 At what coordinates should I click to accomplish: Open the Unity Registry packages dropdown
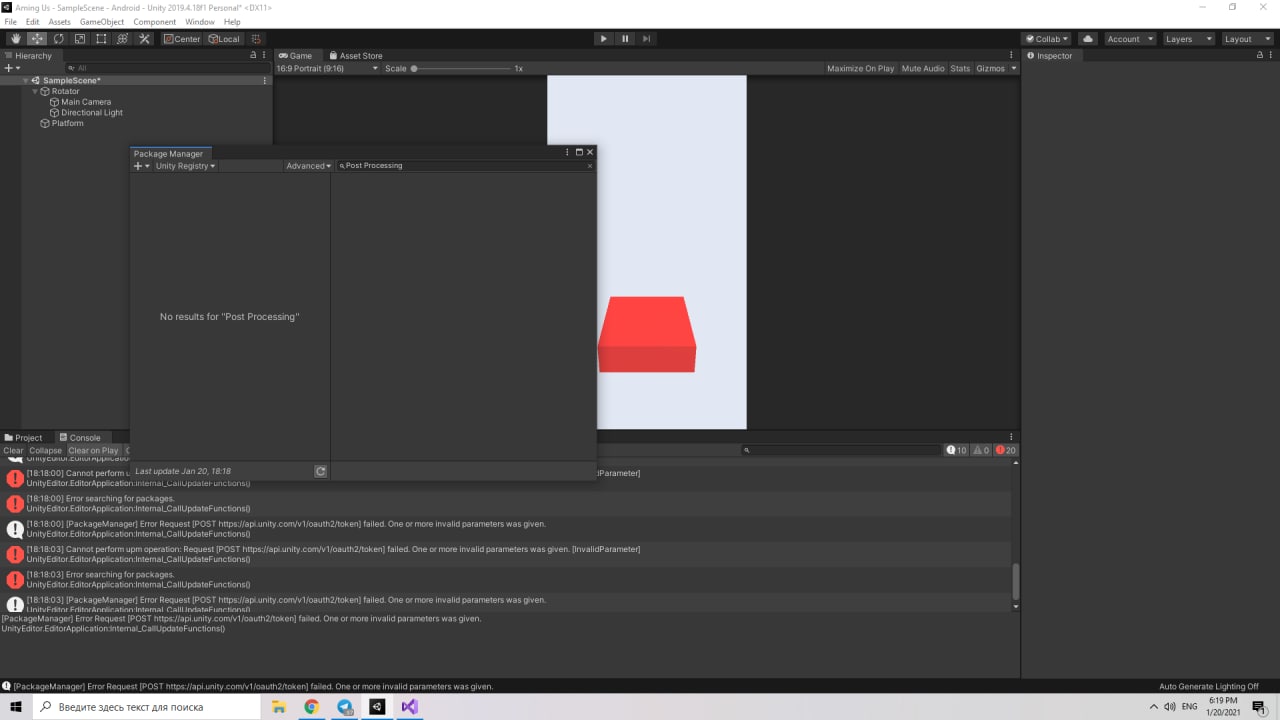coord(185,166)
